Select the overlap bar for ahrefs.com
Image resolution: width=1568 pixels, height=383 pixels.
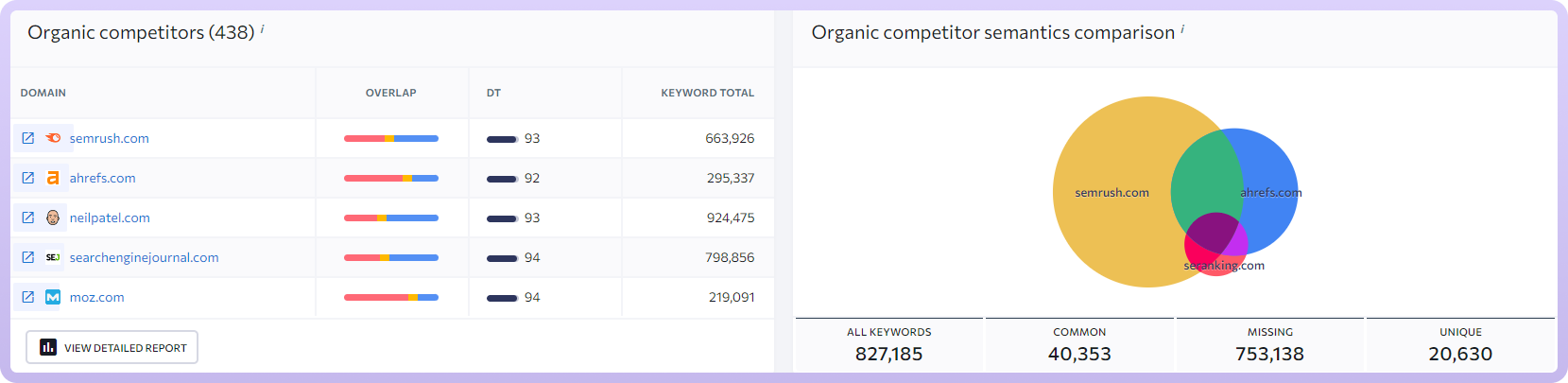pyautogui.click(x=391, y=178)
